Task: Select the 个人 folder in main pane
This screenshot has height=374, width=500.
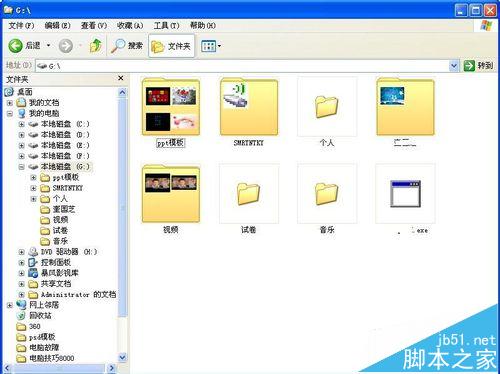Action: (x=327, y=107)
